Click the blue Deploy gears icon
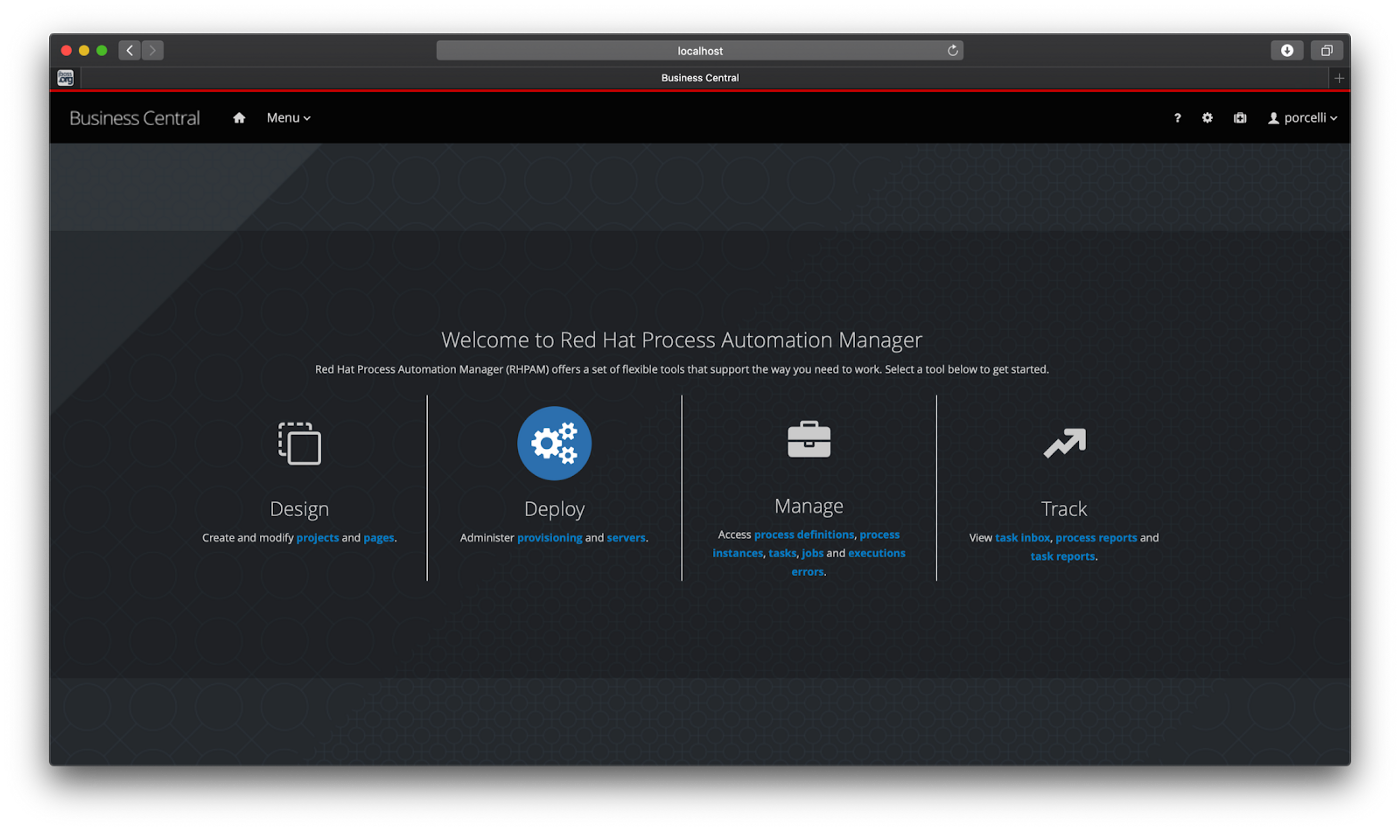The image size is (1400, 831). coord(554,443)
